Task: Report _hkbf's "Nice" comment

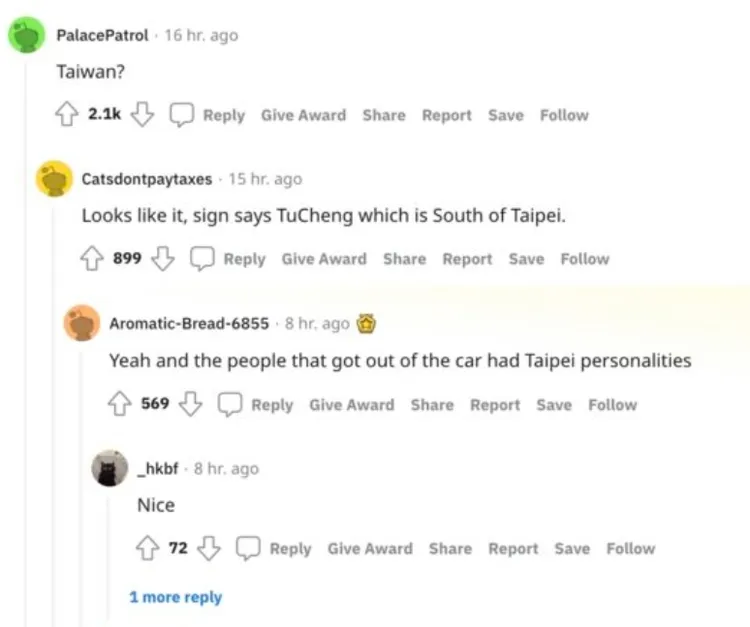Action: click(x=513, y=548)
